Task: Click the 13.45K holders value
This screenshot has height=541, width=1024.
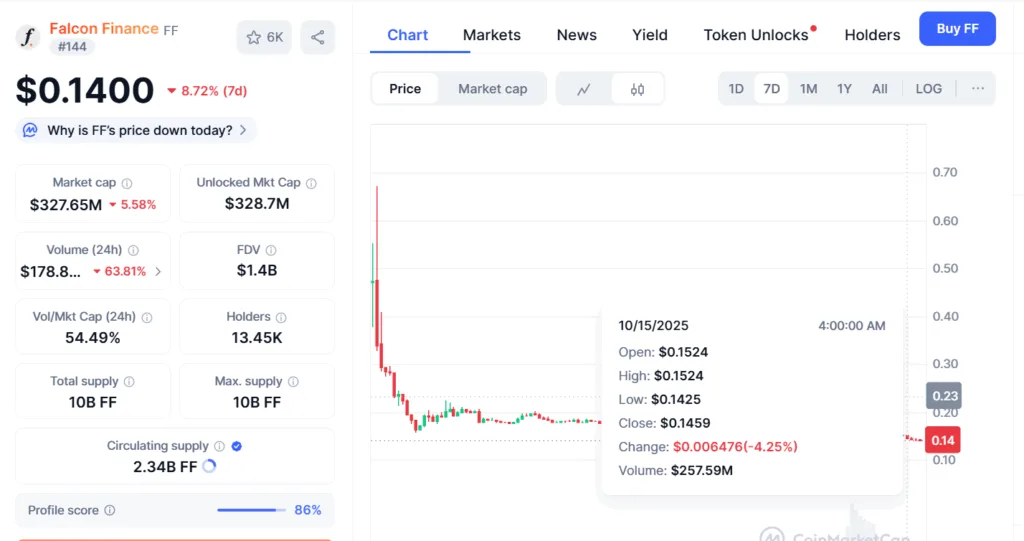Action: point(257,338)
